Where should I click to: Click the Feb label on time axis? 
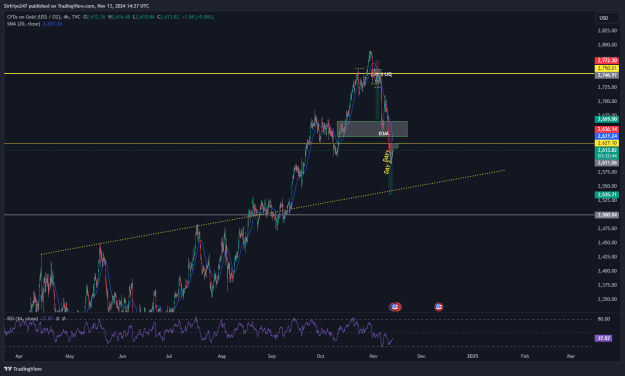coord(525,356)
